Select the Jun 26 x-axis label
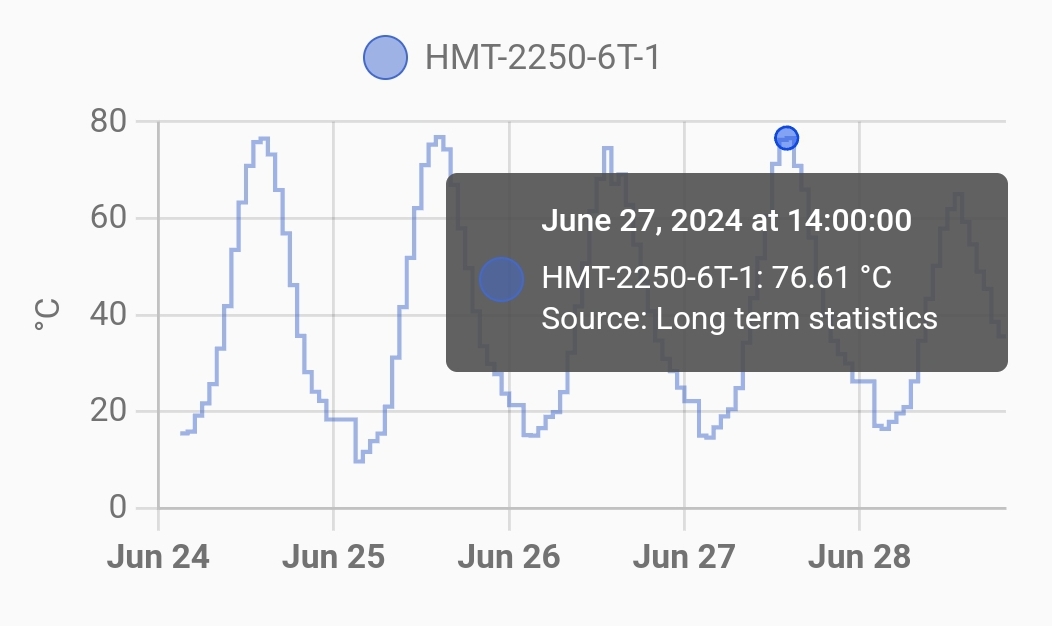 click(509, 557)
